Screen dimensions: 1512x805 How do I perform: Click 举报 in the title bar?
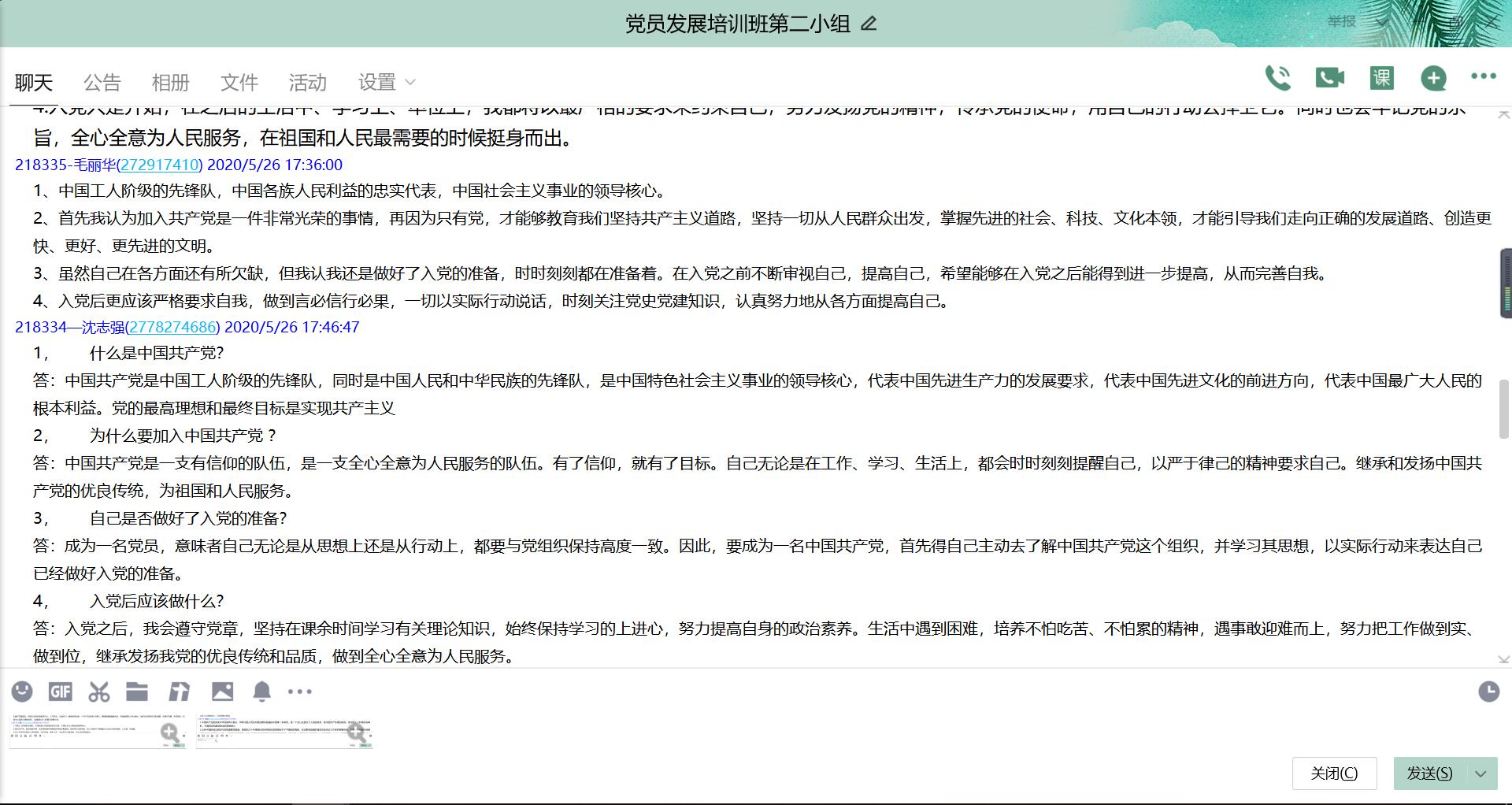(x=1342, y=22)
